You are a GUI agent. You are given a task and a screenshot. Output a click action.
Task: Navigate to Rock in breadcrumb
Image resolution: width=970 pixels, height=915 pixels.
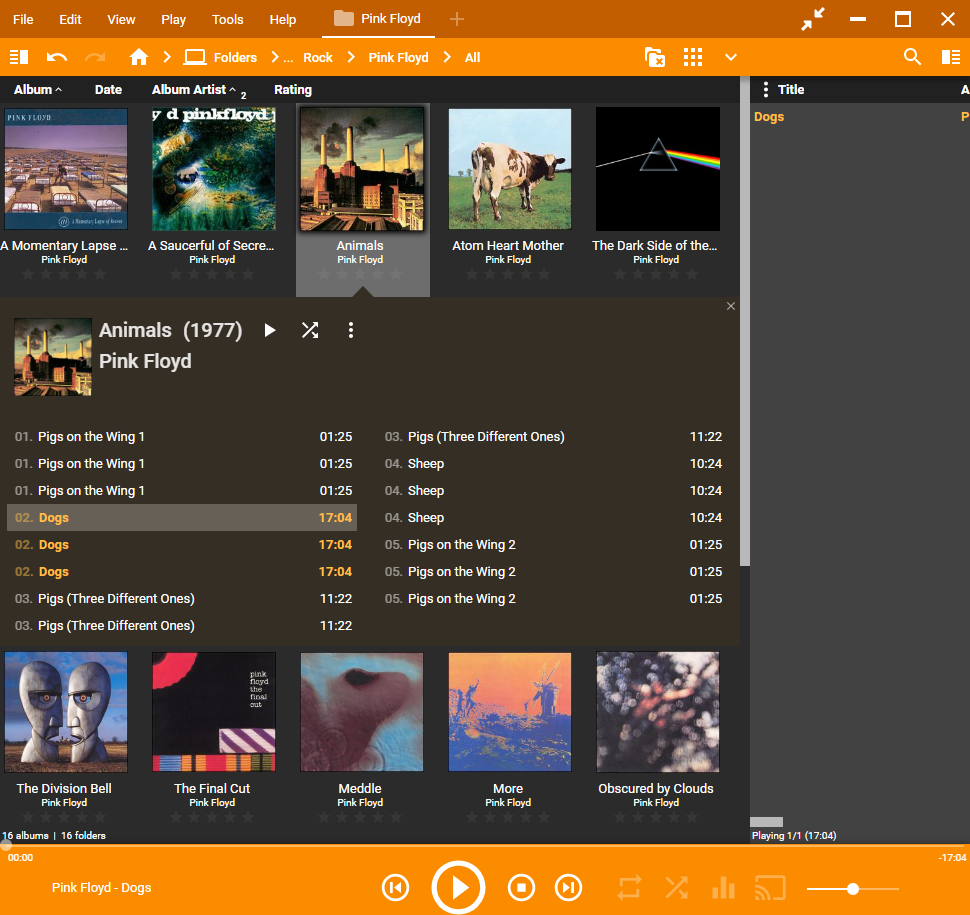[317, 57]
